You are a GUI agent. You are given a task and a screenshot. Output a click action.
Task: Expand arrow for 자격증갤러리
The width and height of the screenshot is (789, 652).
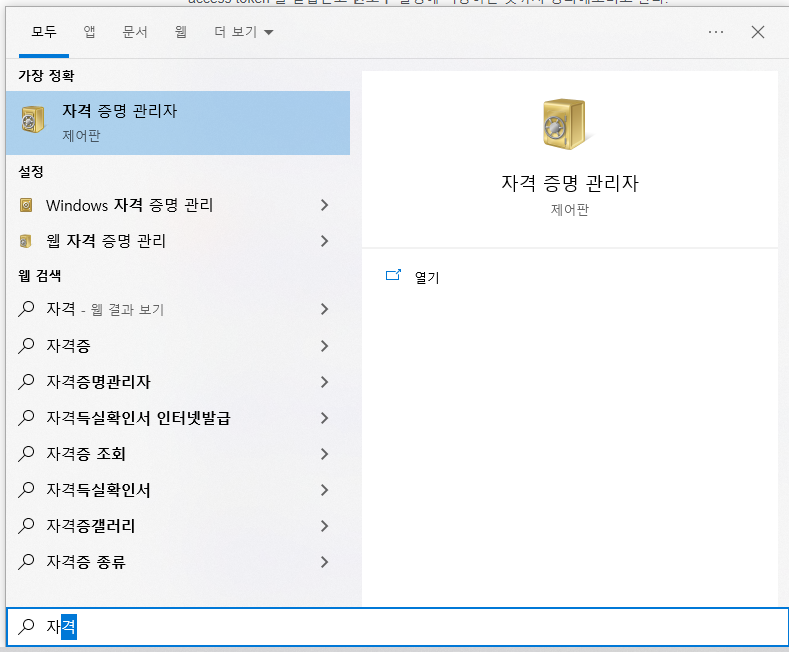(x=325, y=526)
